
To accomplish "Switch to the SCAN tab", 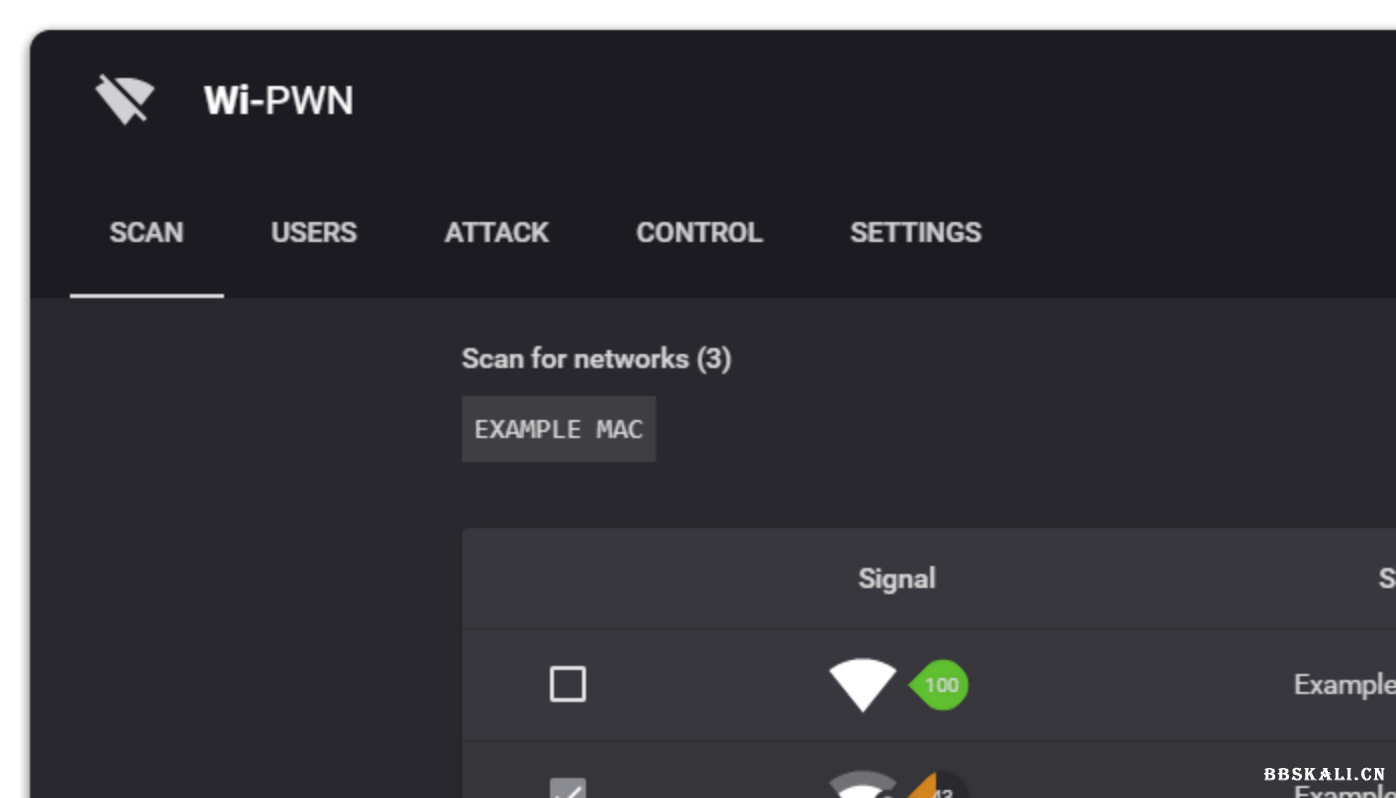I will [x=146, y=233].
